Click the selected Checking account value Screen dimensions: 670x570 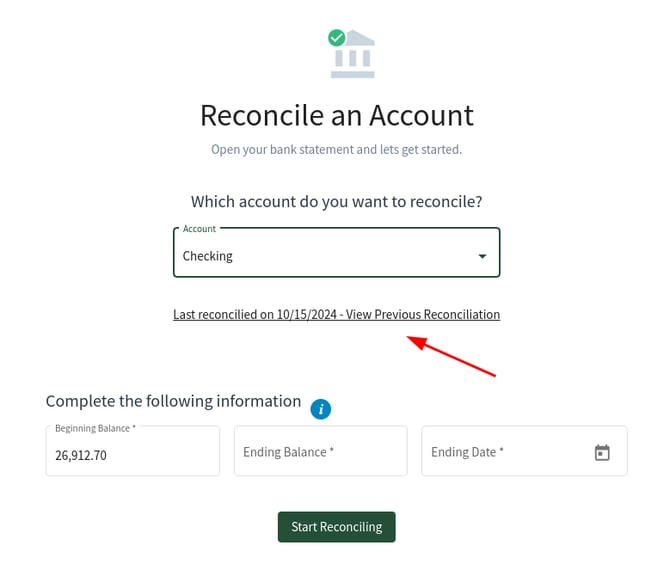208,256
